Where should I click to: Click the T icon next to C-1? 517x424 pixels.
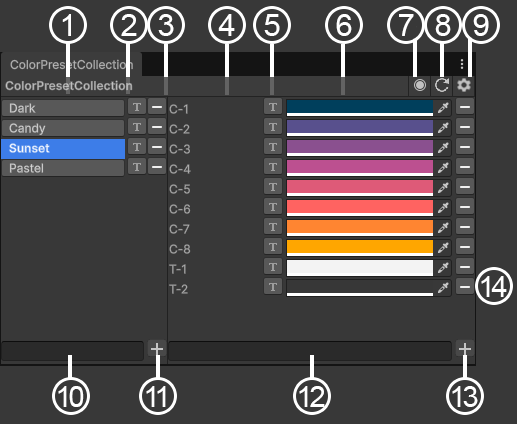pos(273,107)
